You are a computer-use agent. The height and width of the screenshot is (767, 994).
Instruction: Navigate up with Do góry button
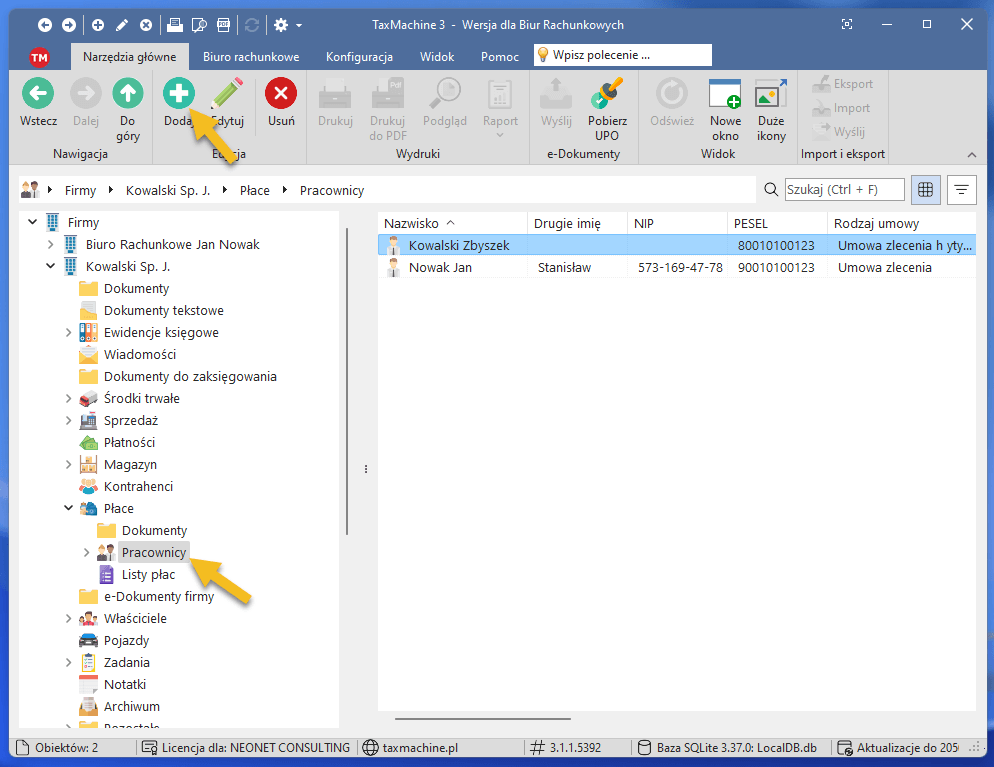click(x=127, y=95)
